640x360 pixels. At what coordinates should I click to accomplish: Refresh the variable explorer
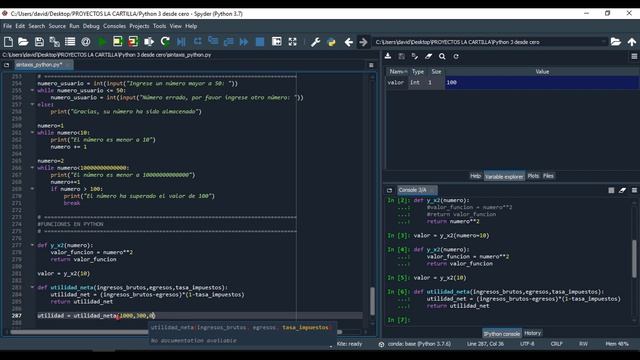click(x=456, y=56)
